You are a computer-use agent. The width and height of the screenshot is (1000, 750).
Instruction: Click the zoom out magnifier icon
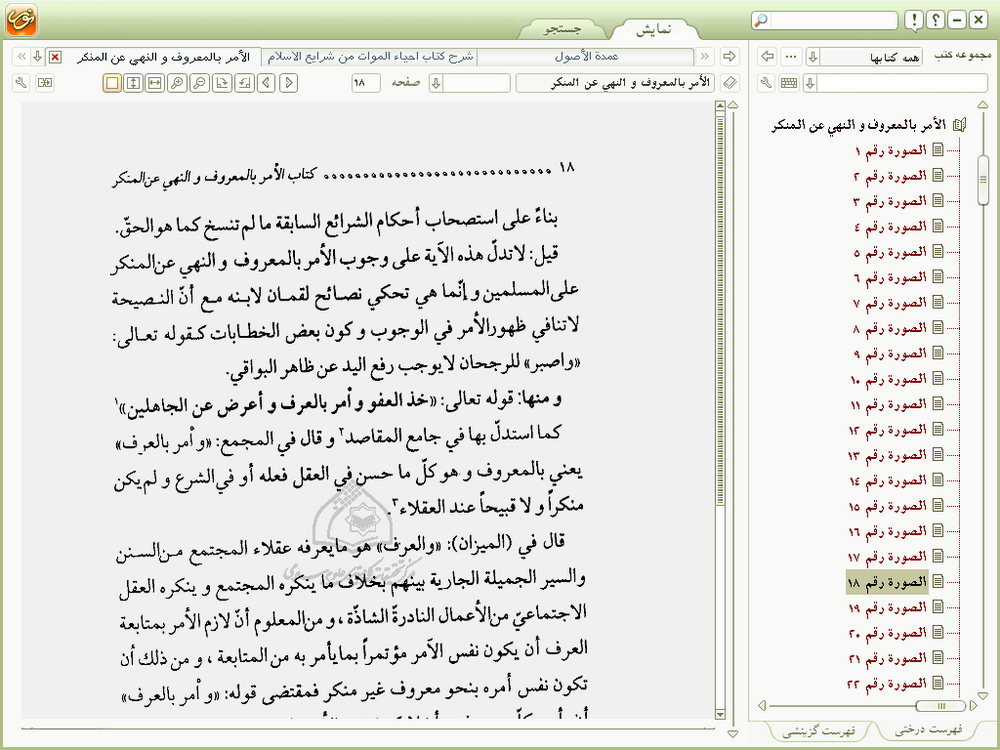[x=198, y=83]
